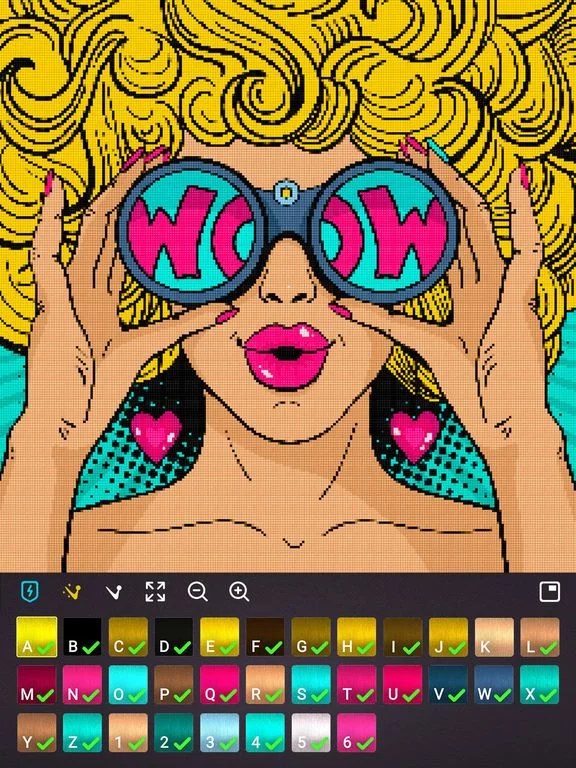Pick golden swatch J
Screen dimensions: 576x768
tap(448, 637)
